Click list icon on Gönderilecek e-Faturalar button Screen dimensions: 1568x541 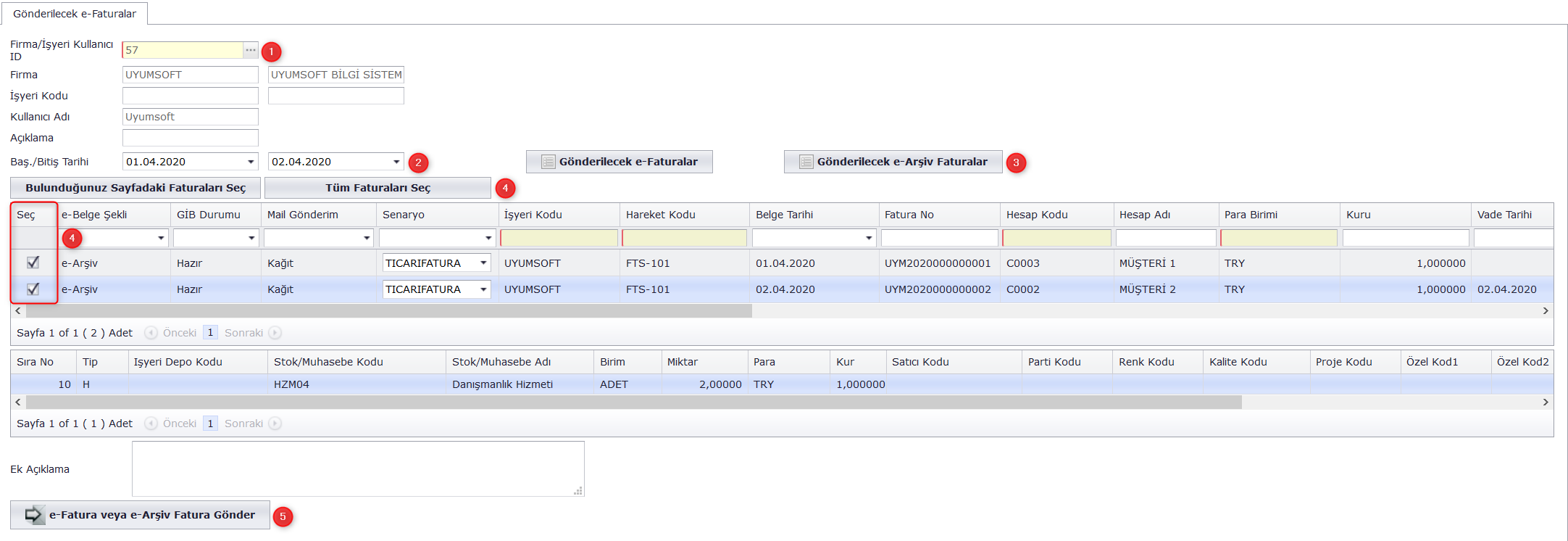tap(549, 162)
